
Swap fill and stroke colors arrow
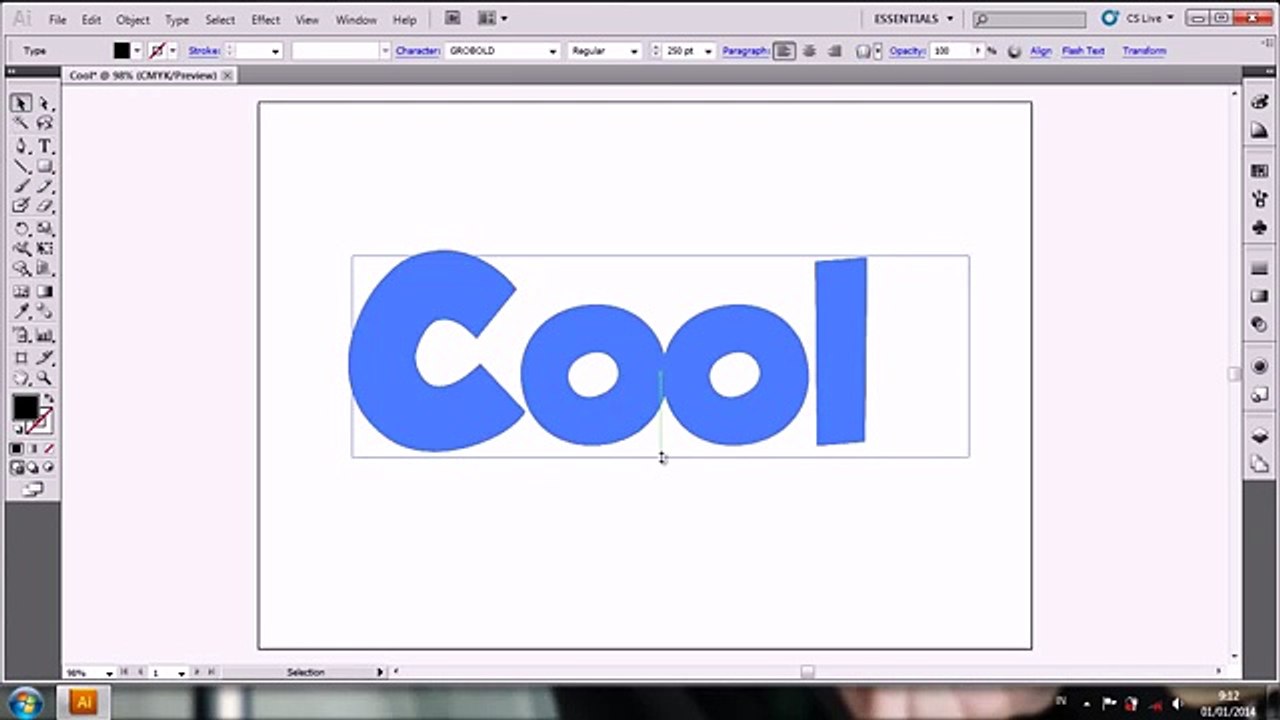(x=48, y=399)
